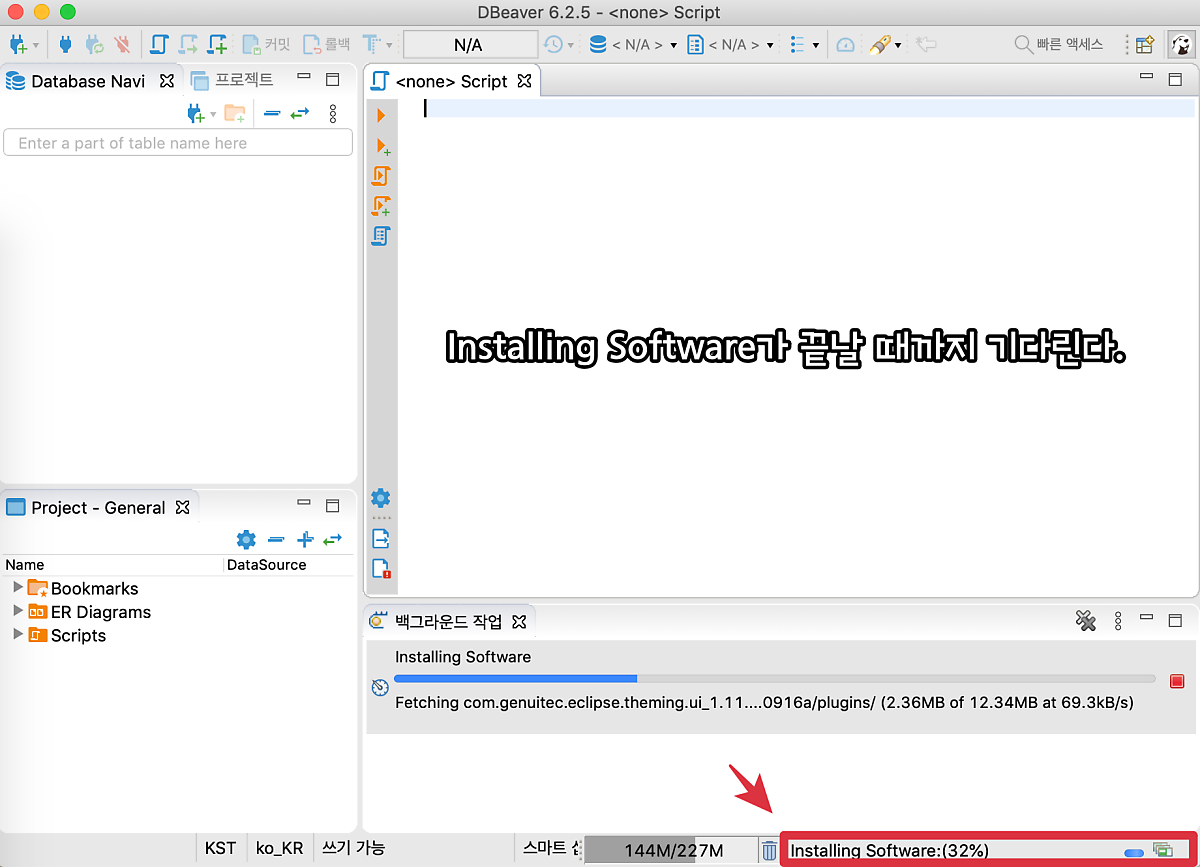Open a new SQL editor from toolbar
The height and width of the screenshot is (867, 1200).
click(159, 44)
